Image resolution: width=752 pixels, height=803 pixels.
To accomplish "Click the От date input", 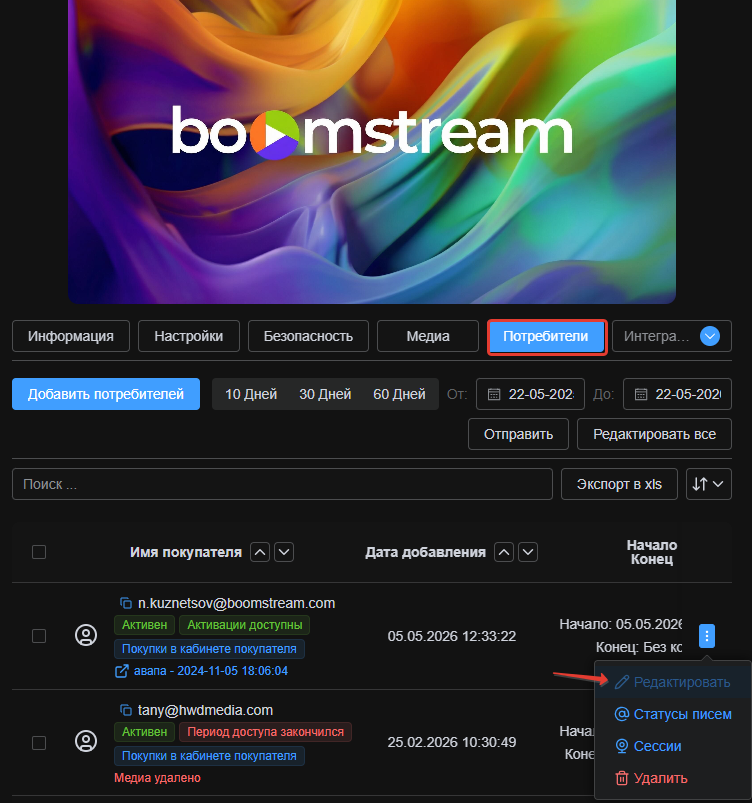I will coord(530,394).
